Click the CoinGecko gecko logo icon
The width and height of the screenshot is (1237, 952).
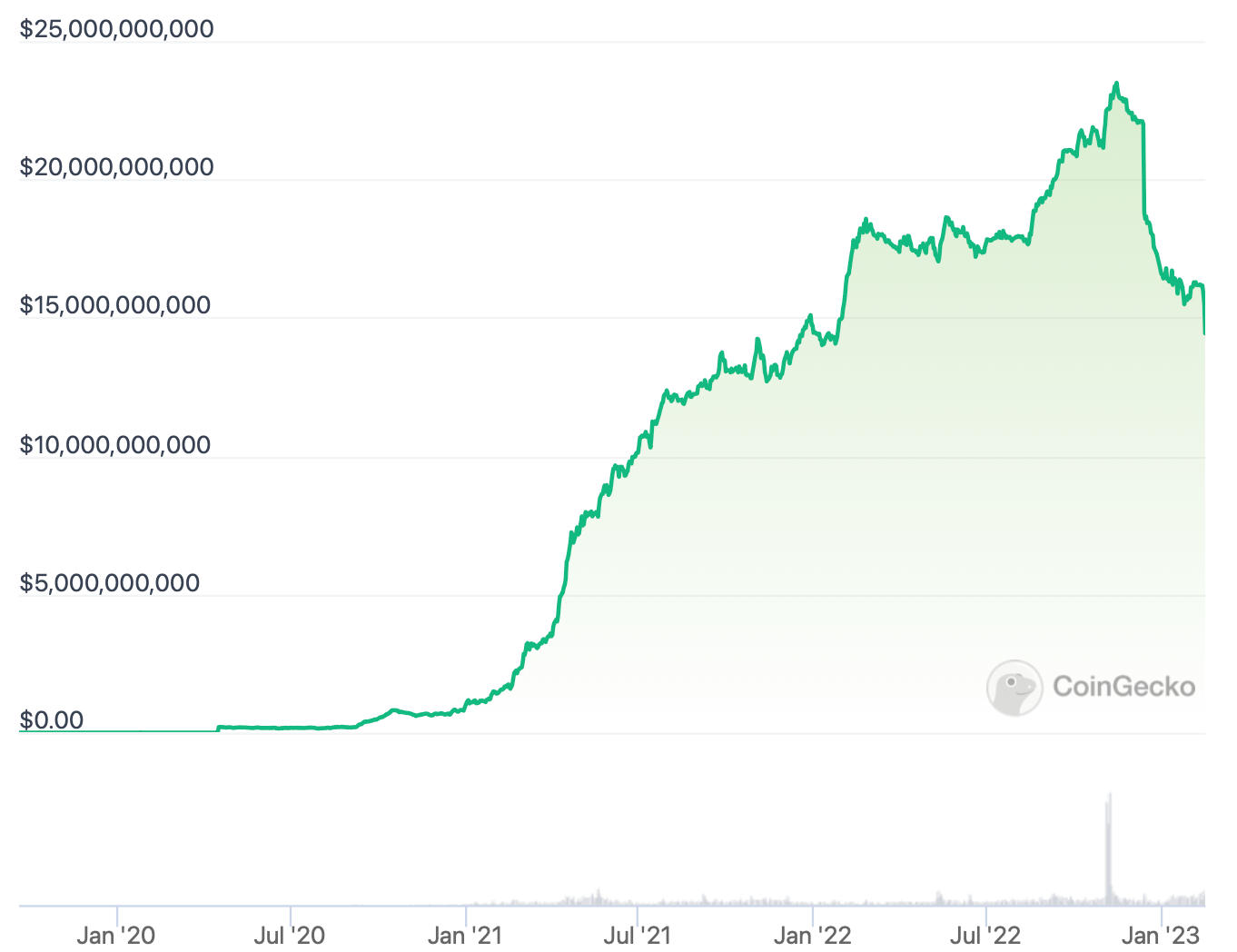point(1014,688)
